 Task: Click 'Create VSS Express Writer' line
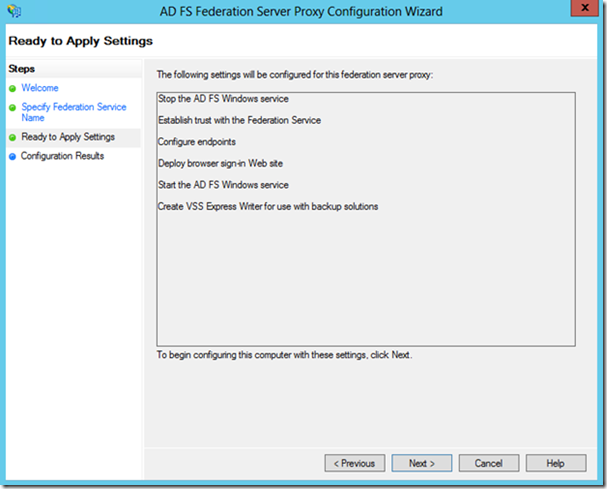[x=268, y=206]
